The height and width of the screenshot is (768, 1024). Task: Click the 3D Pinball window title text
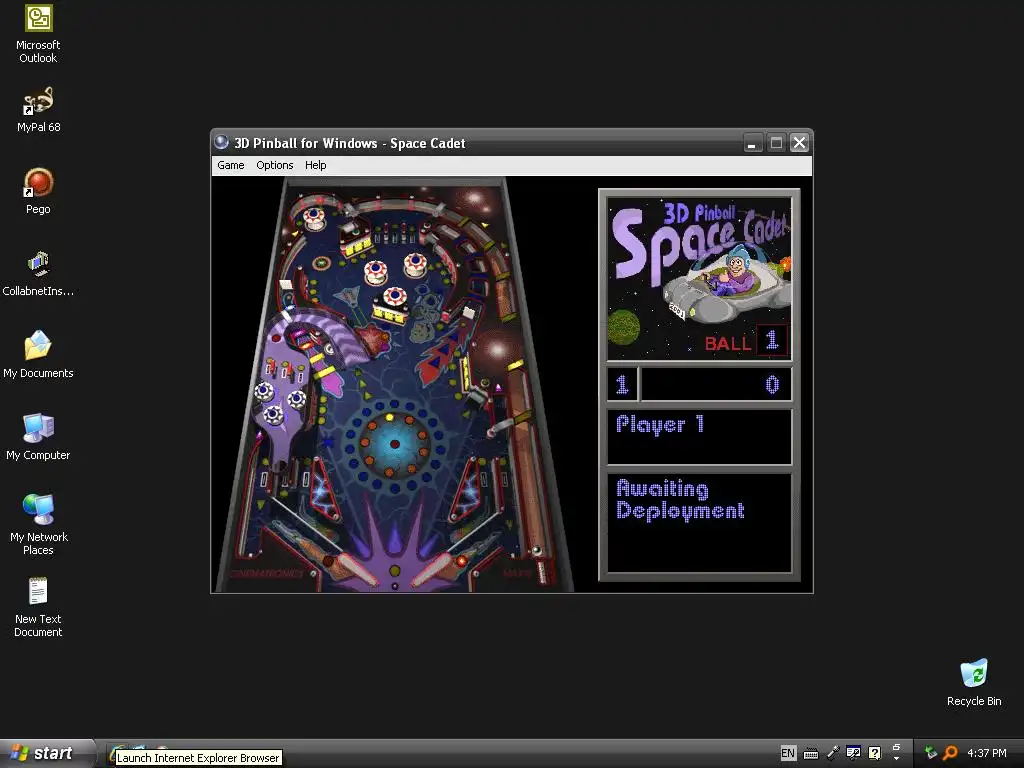pos(349,143)
